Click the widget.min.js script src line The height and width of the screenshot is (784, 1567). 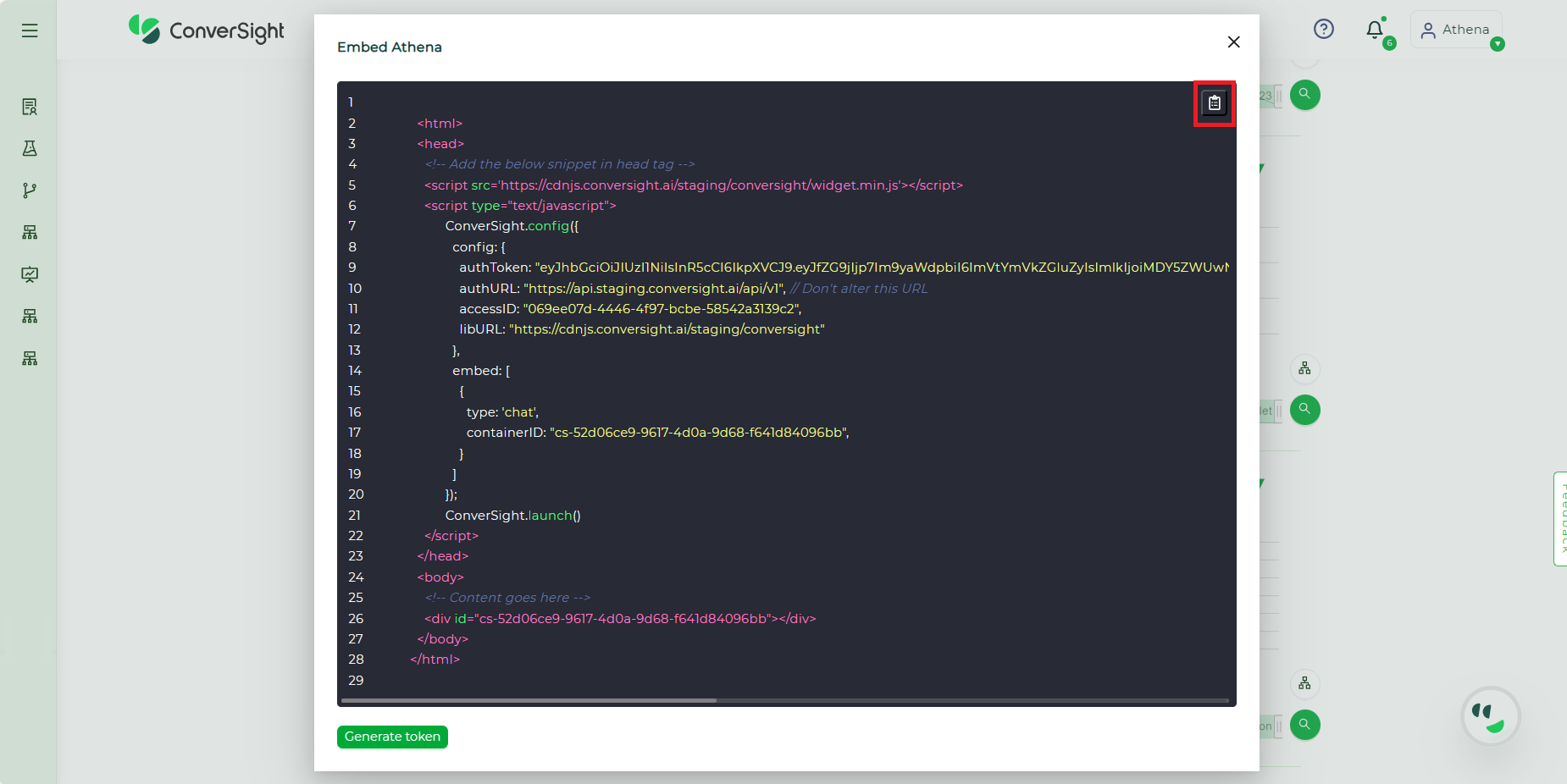[694, 185]
